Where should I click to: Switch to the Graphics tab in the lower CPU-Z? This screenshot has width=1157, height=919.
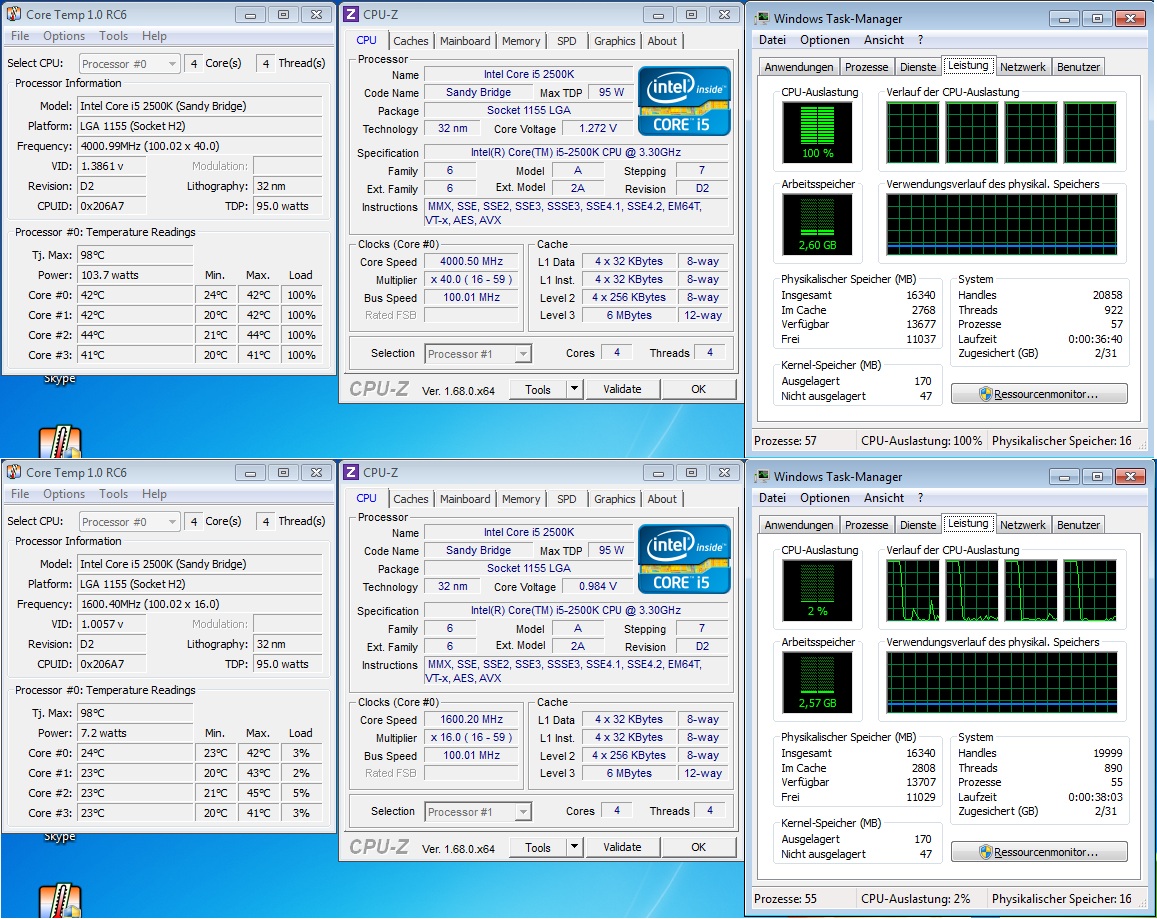coord(615,498)
